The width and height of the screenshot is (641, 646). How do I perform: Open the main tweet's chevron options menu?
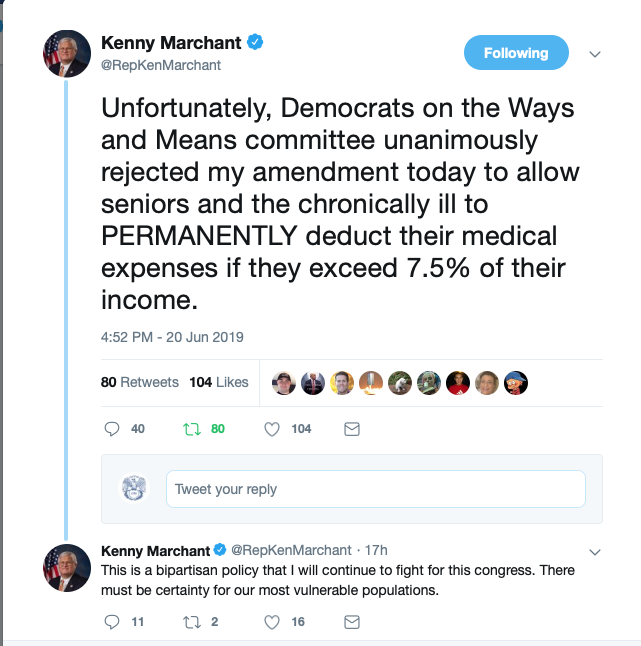pyautogui.click(x=594, y=53)
